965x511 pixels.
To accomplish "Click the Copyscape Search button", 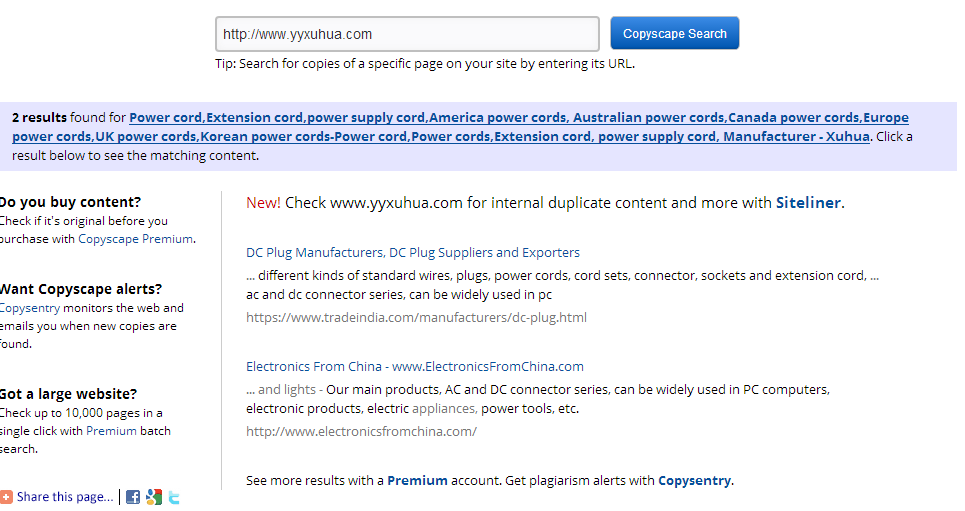I will [x=675, y=33].
